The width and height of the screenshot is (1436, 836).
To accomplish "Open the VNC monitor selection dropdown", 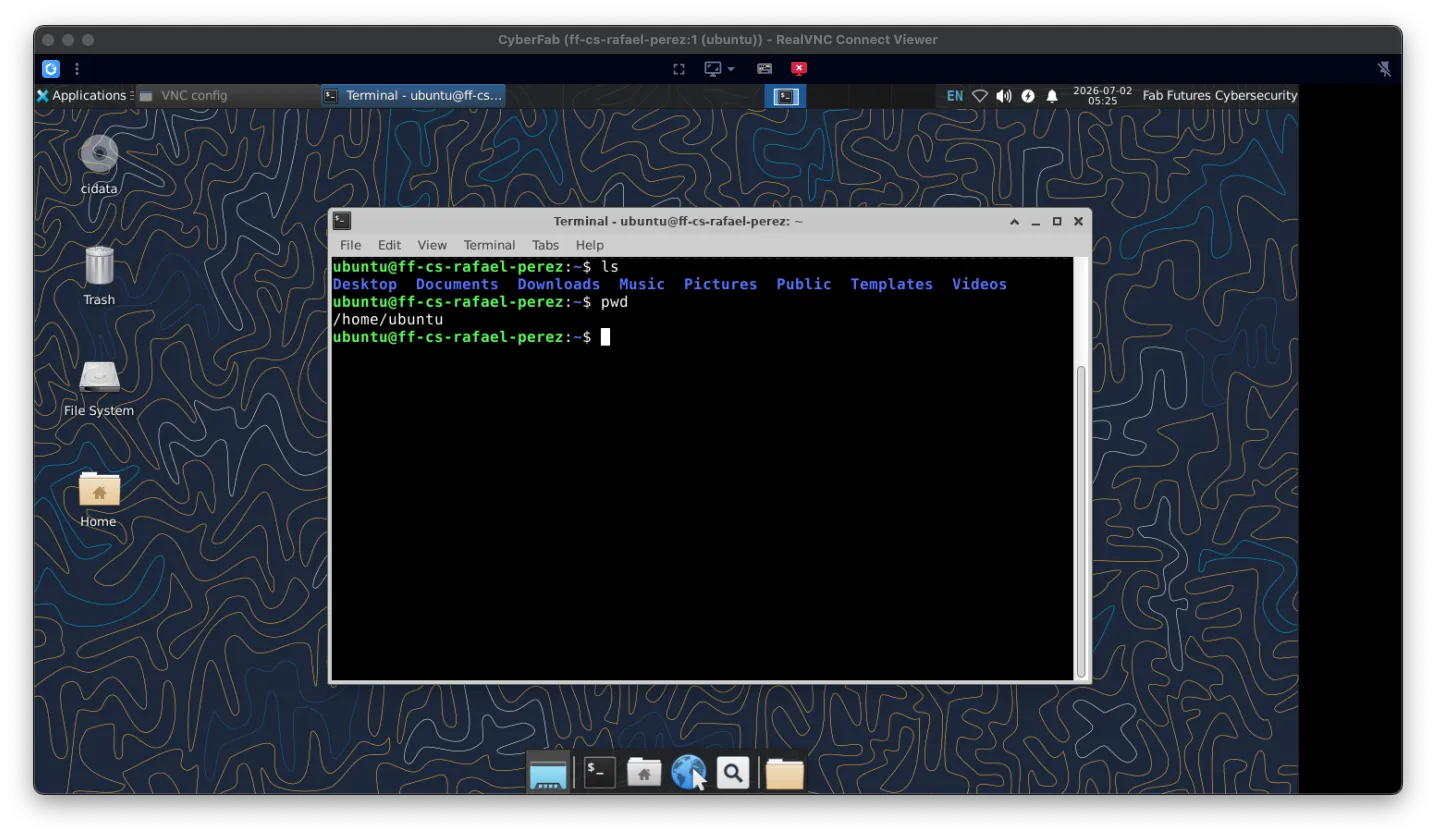I will point(719,69).
